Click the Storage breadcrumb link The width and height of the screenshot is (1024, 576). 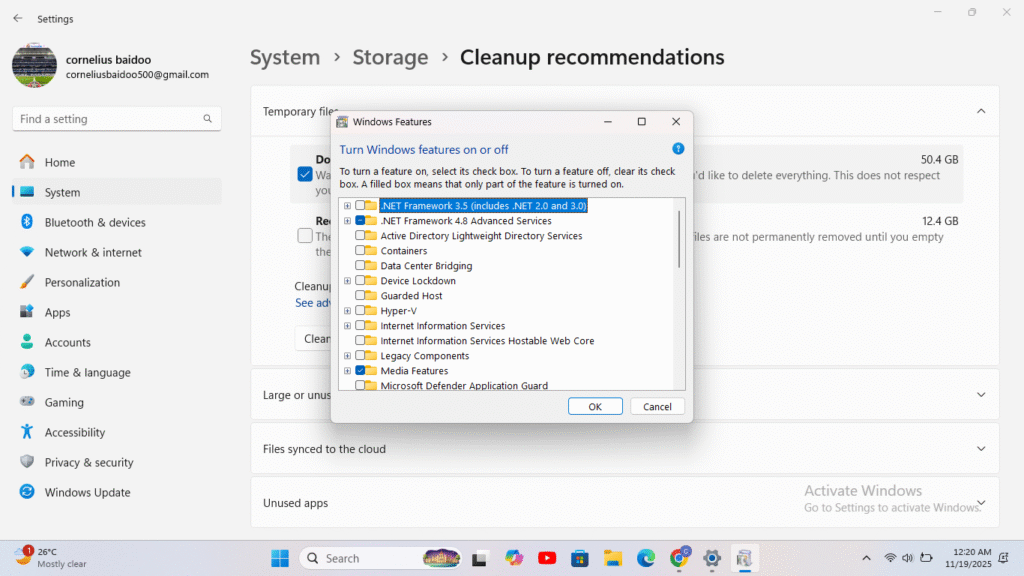(390, 58)
